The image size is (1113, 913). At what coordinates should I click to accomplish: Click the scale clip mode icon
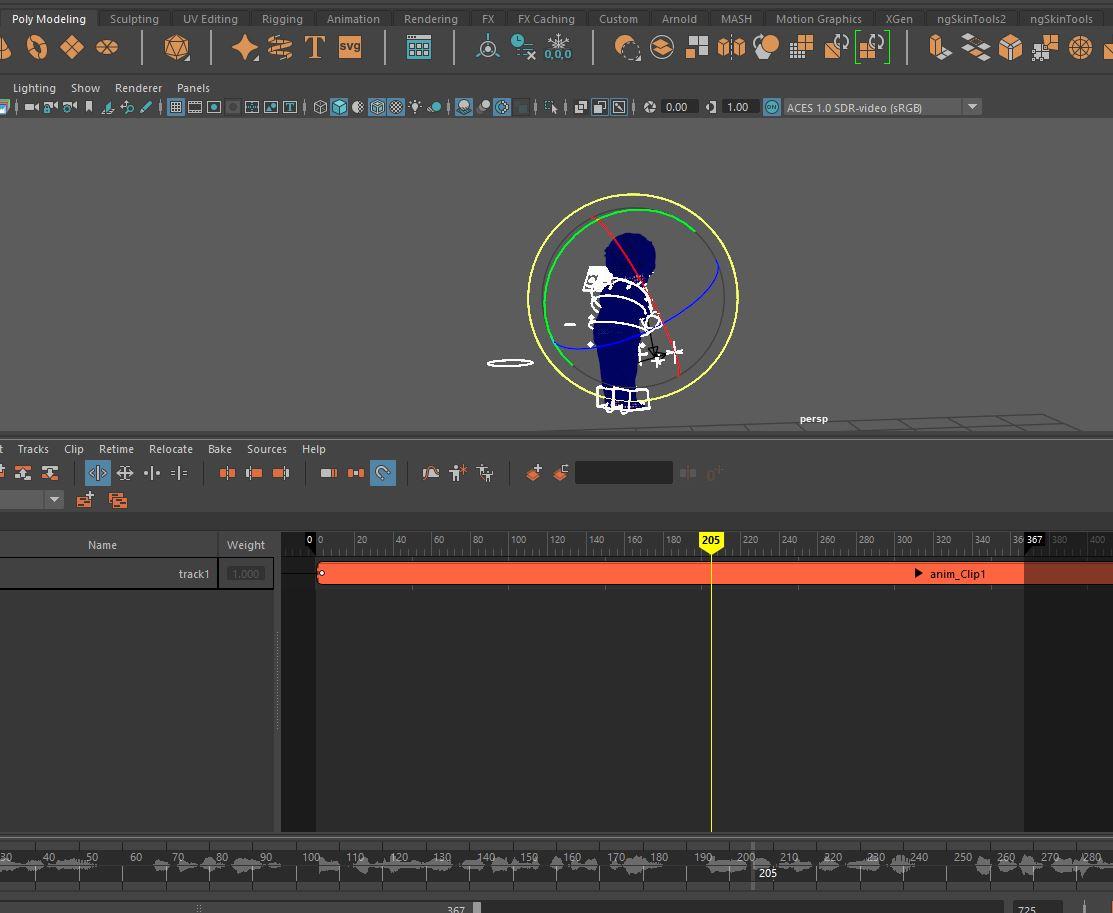[x=125, y=473]
